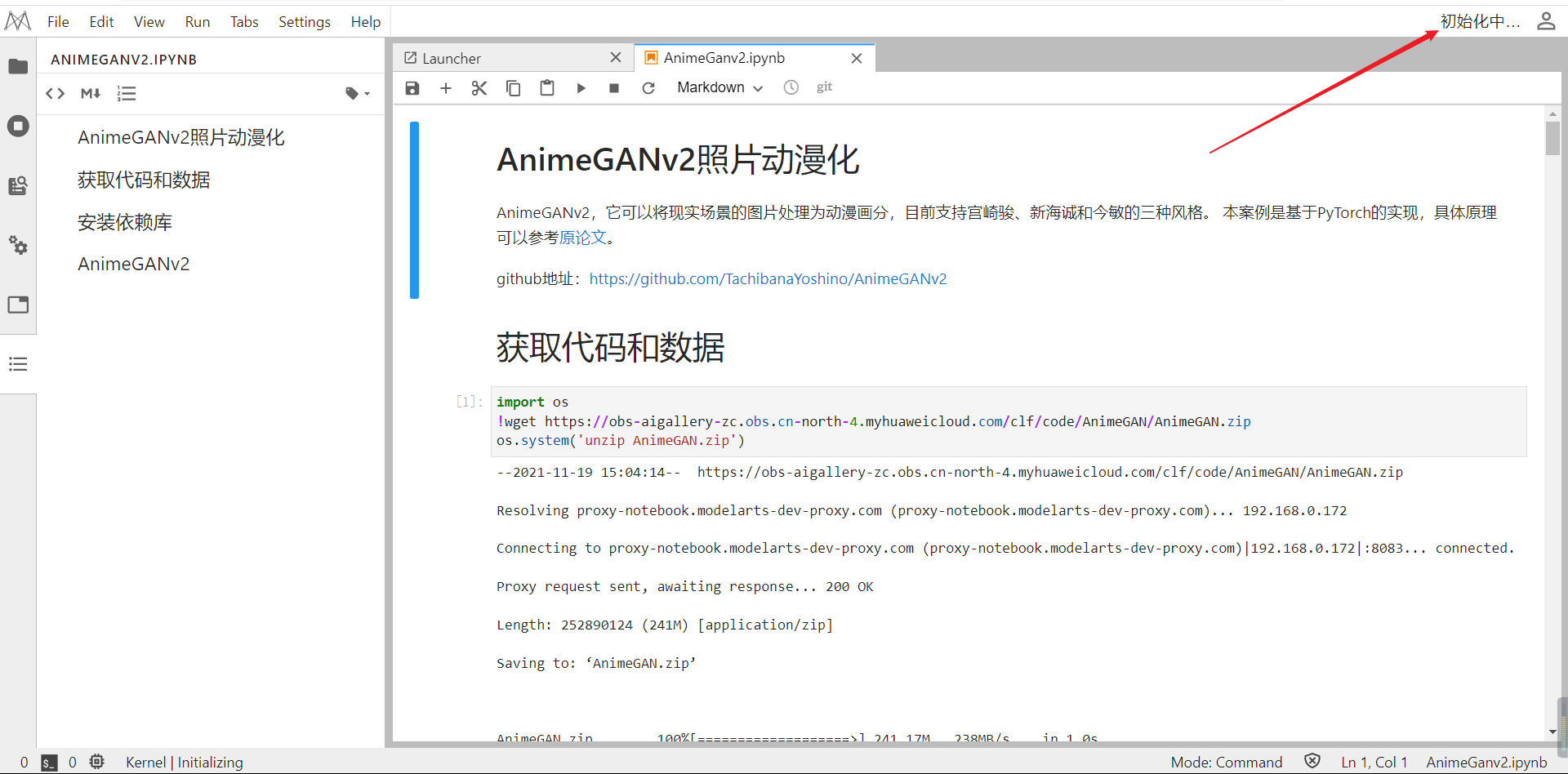Click the 初始化中 status text

[1480, 22]
